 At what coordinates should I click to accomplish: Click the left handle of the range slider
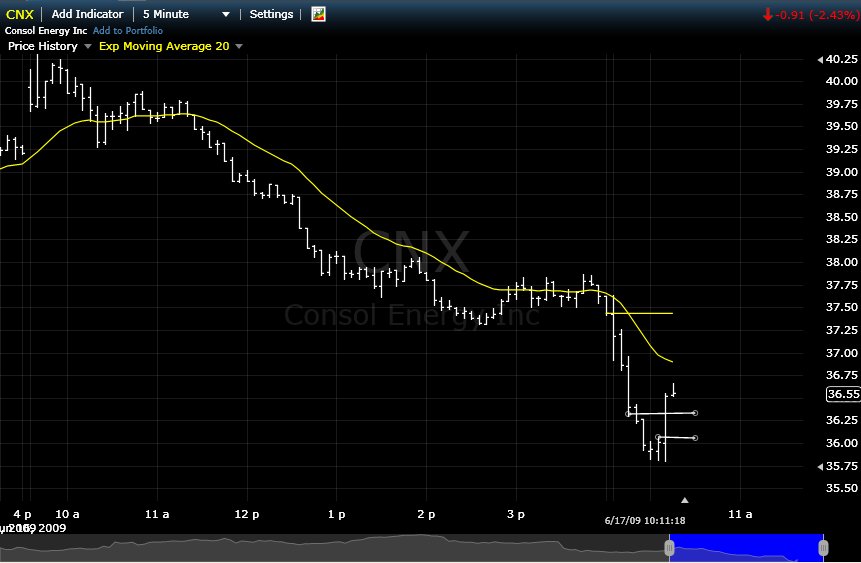pyautogui.click(x=669, y=548)
